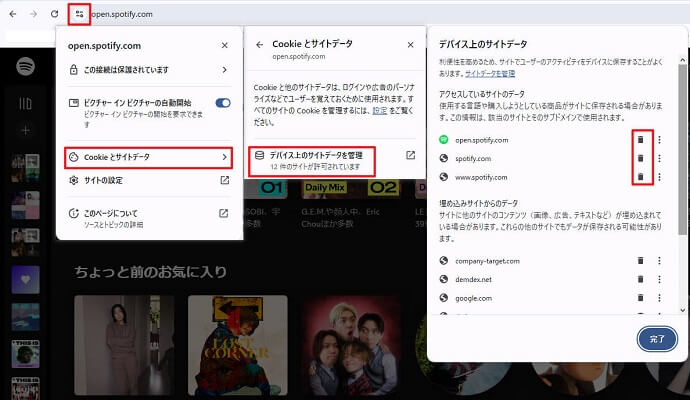
Task: Click the site data dialog scrollbar
Action: [683, 150]
